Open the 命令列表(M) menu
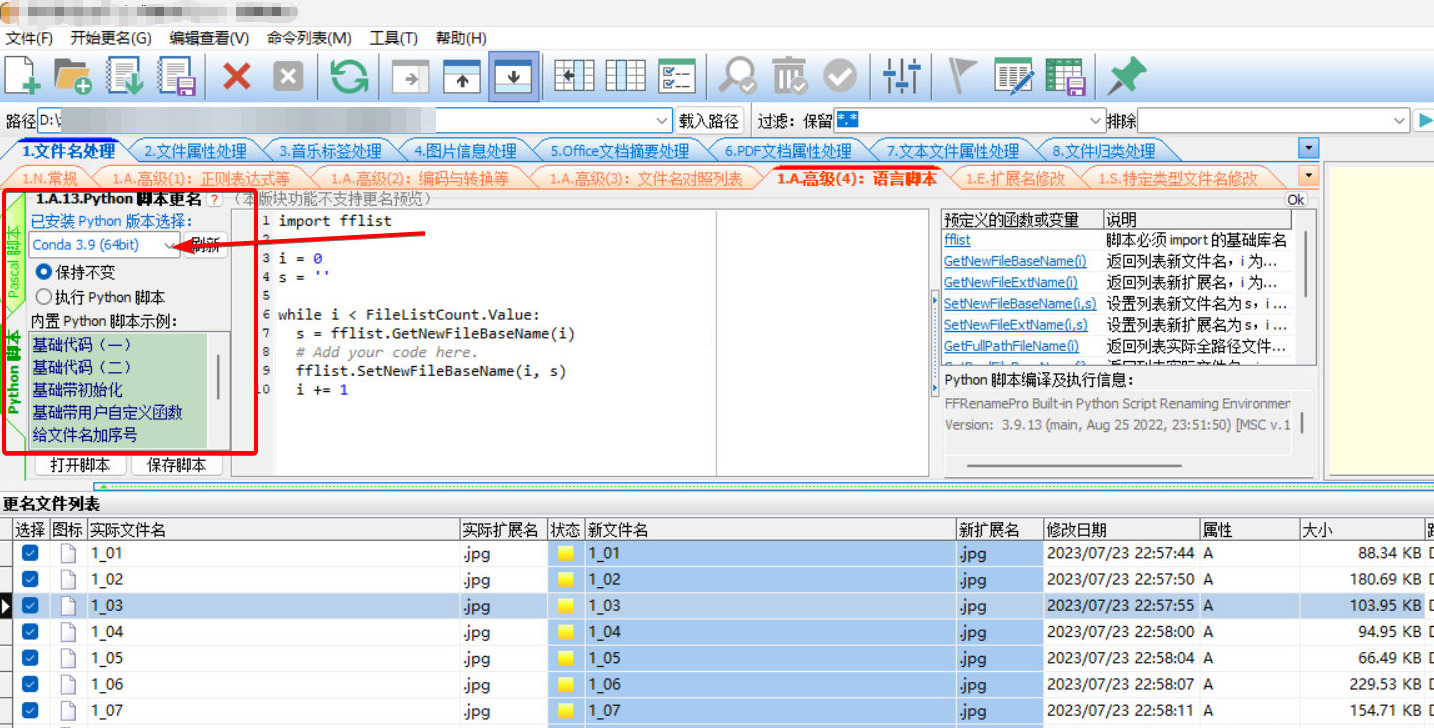Screen dimensions: 1434x728 coord(309,38)
